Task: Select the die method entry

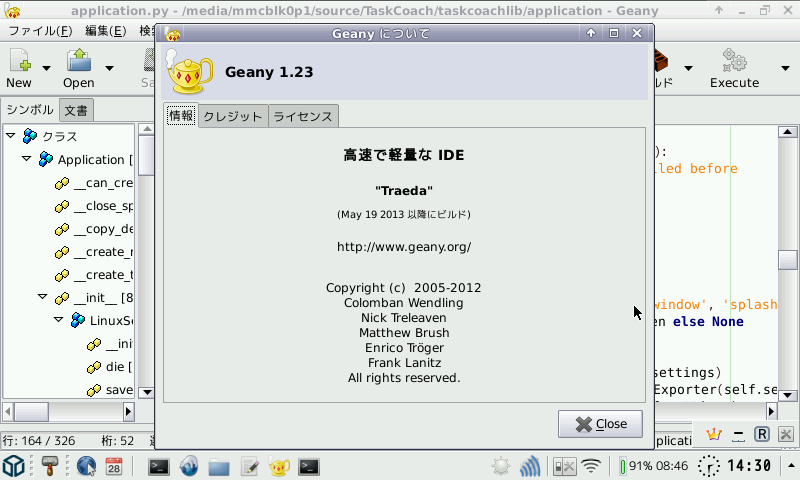Action: [x=110, y=367]
